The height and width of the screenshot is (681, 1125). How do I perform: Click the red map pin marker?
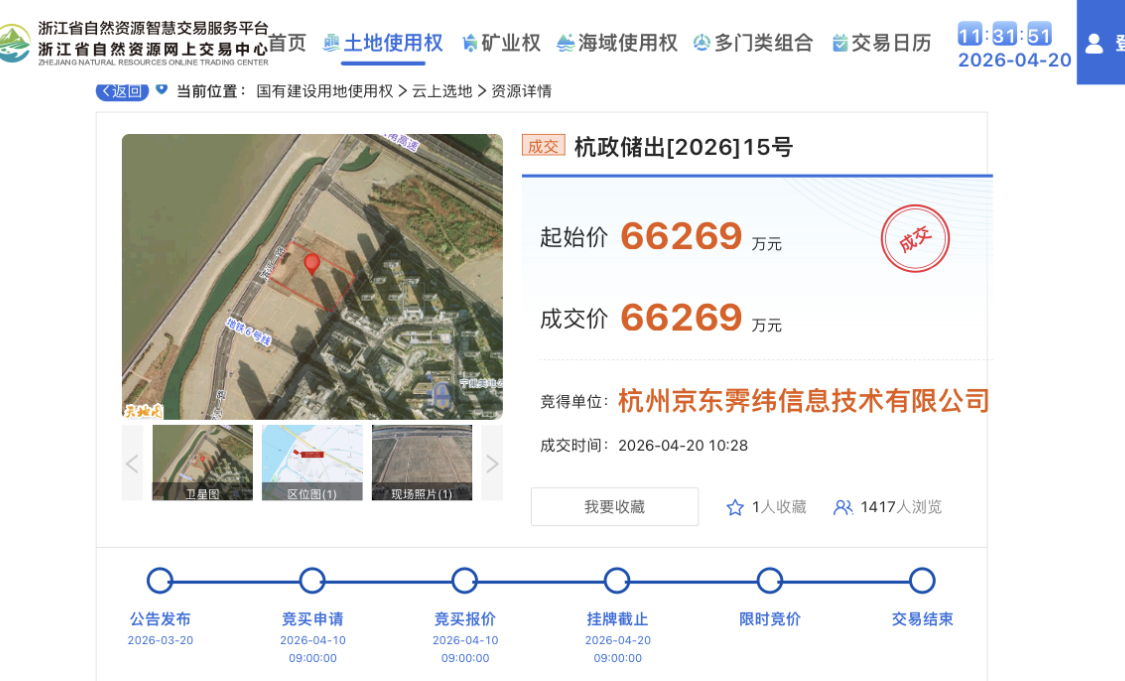pos(312,264)
